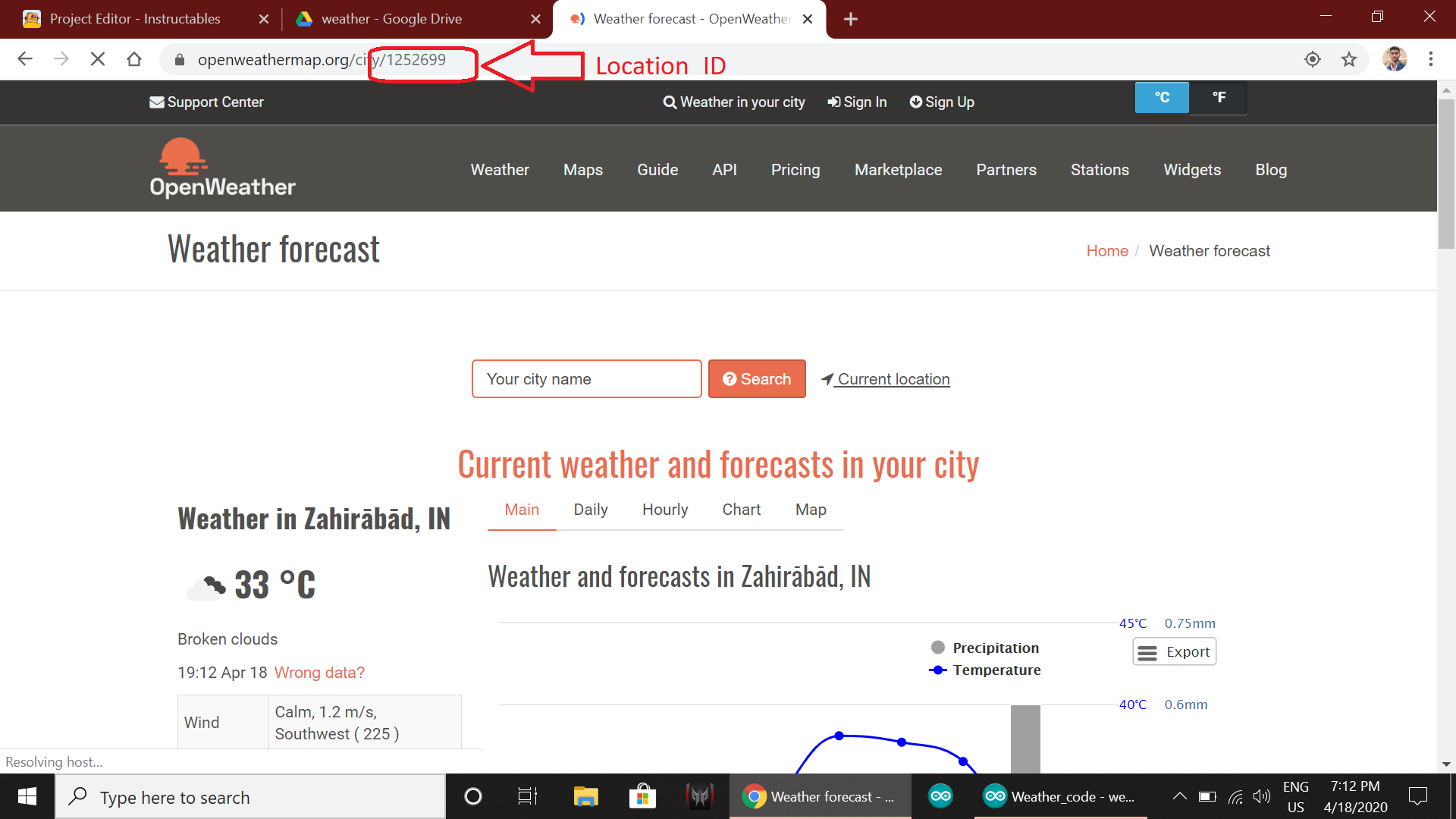1456x819 pixels.
Task: Open Microsoft Store from taskbar
Action: click(x=642, y=796)
